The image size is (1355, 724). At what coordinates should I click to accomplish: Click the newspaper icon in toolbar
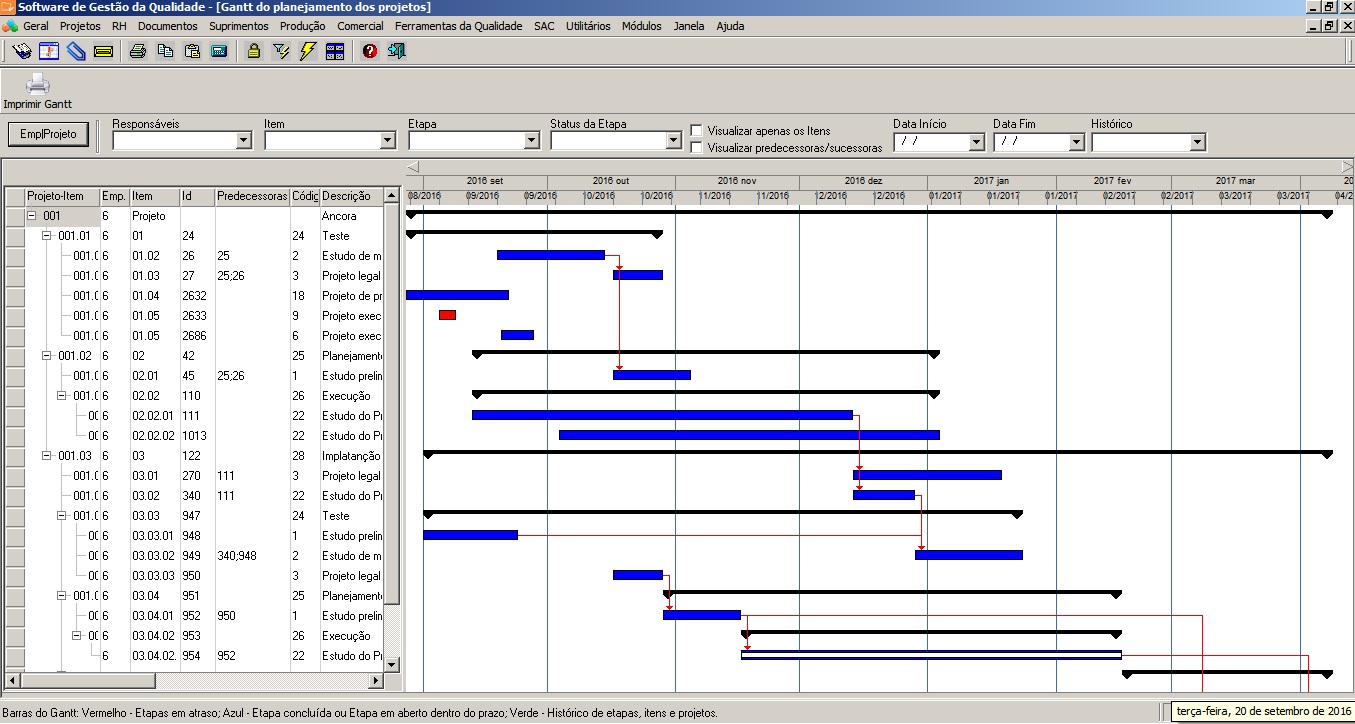(x=22, y=51)
